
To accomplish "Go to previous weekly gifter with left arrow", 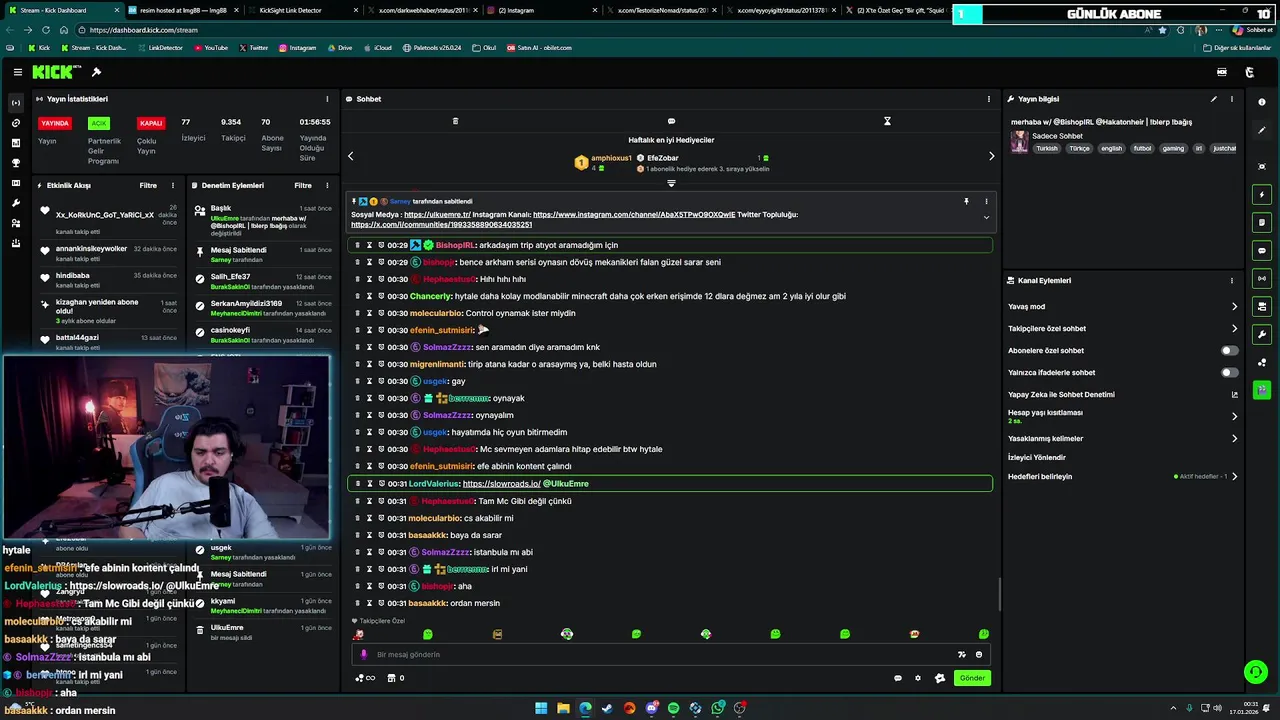I will (x=350, y=156).
